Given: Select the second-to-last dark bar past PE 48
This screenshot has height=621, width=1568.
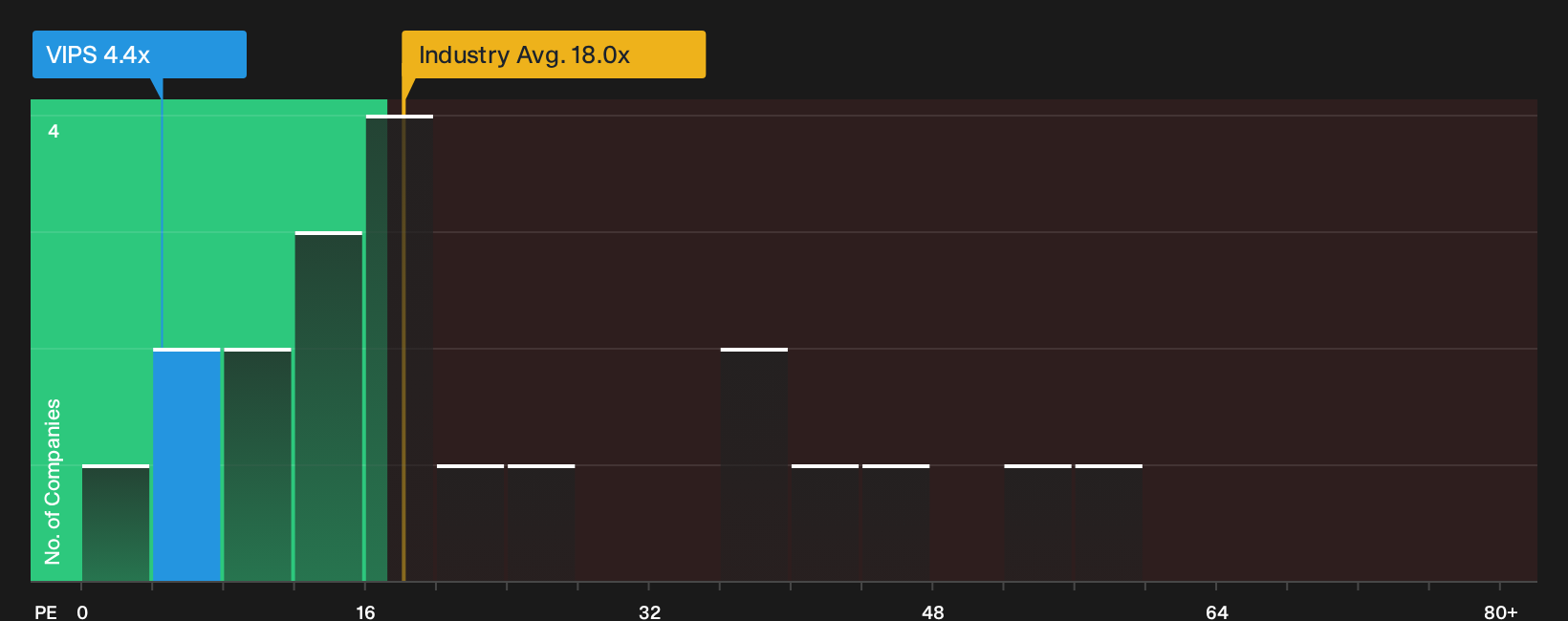Looking at the screenshot, I should pyautogui.click(x=1038, y=524).
